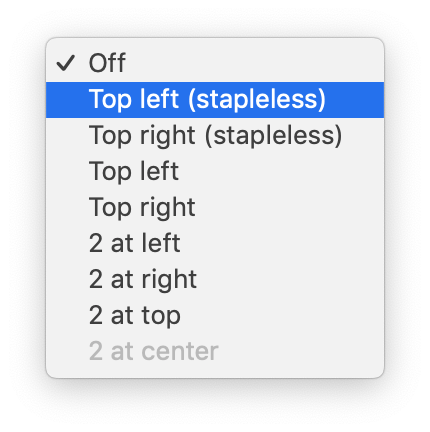Select the Off staple option
This screenshot has height=432, width=430.
tap(215, 63)
